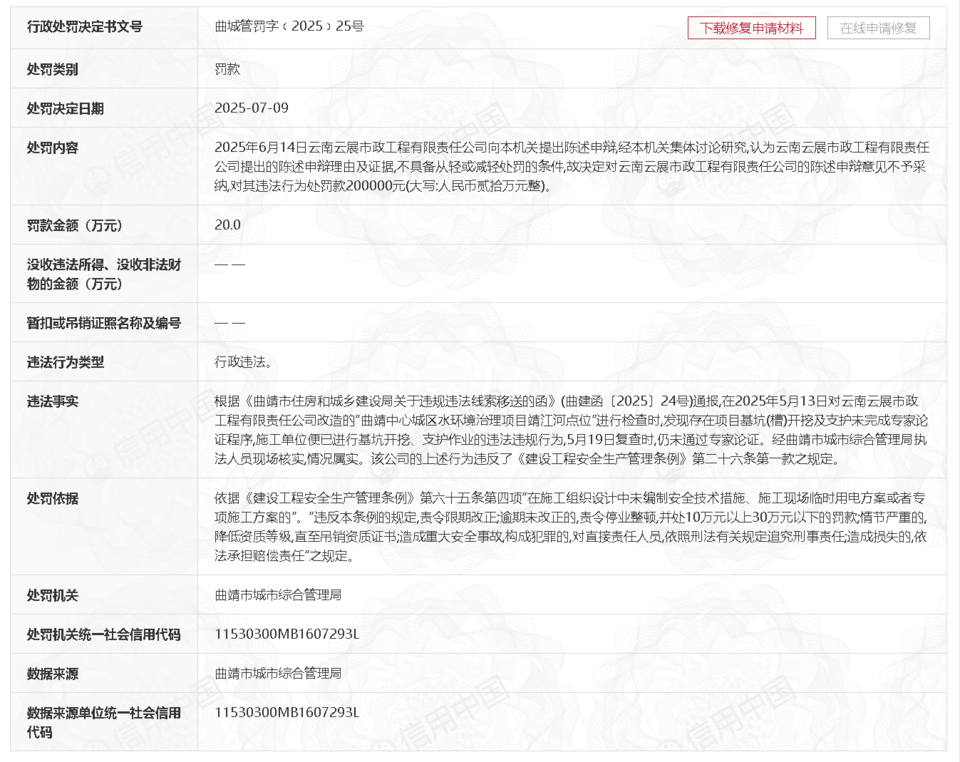Select the document number 曲城管罚字〔2025〕25号
This screenshot has width=960, height=762.
click(x=289, y=27)
